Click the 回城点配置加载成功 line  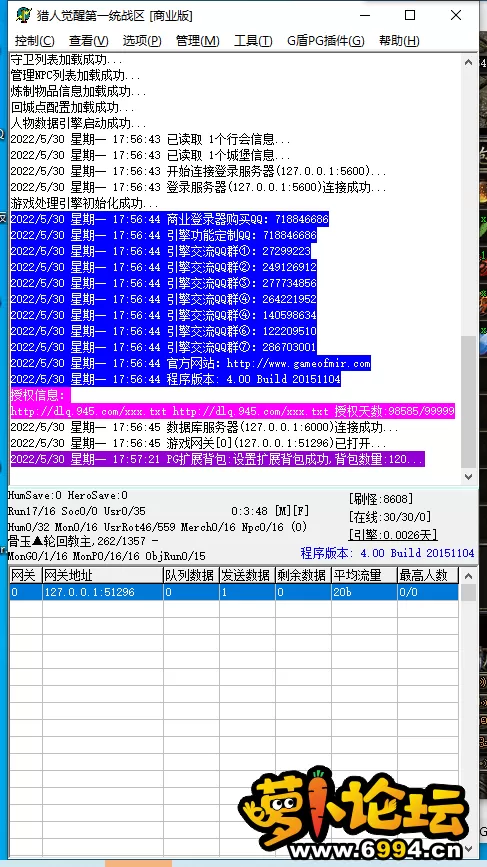pos(72,107)
